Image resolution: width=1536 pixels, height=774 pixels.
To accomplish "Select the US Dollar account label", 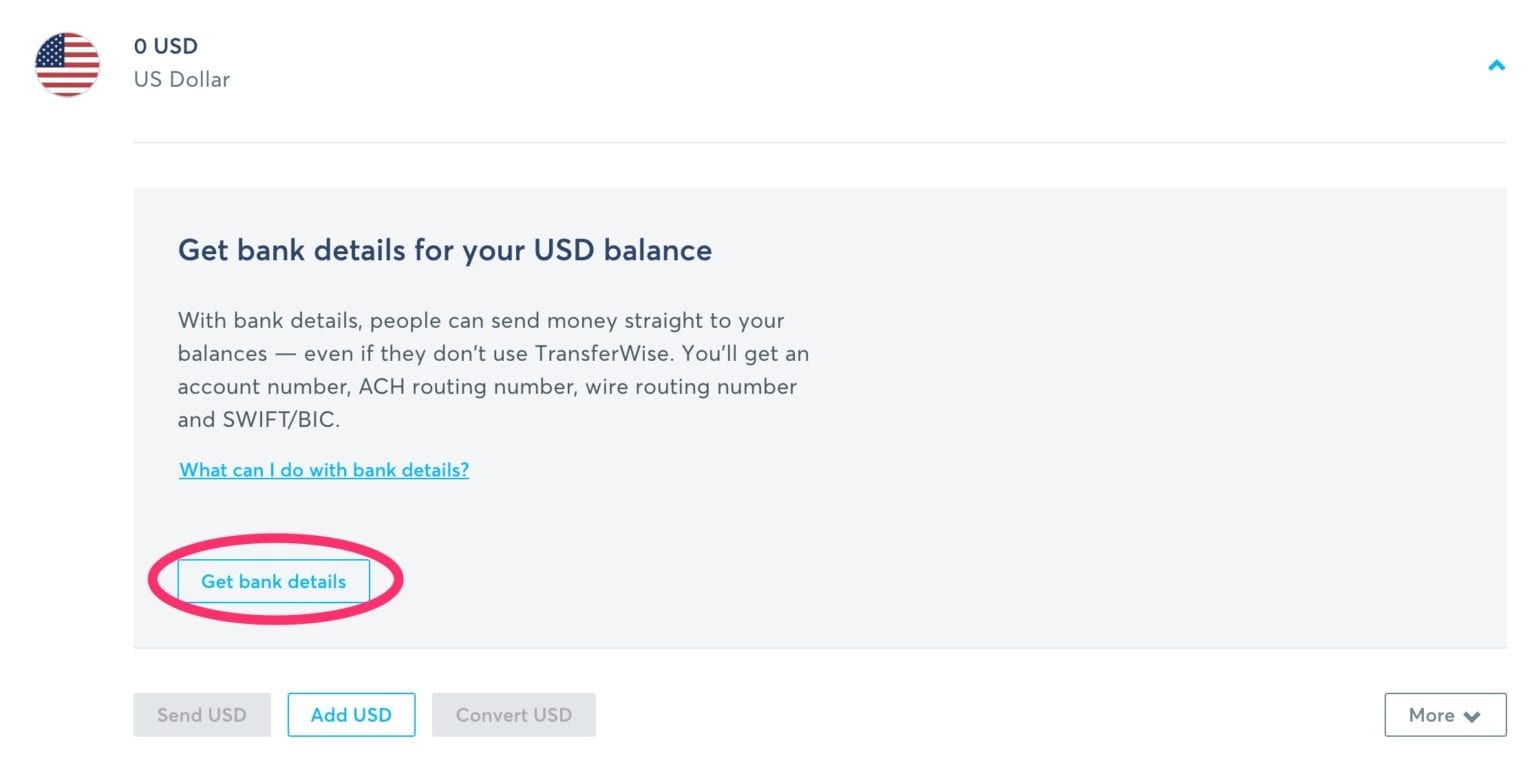I will click(x=182, y=79).
